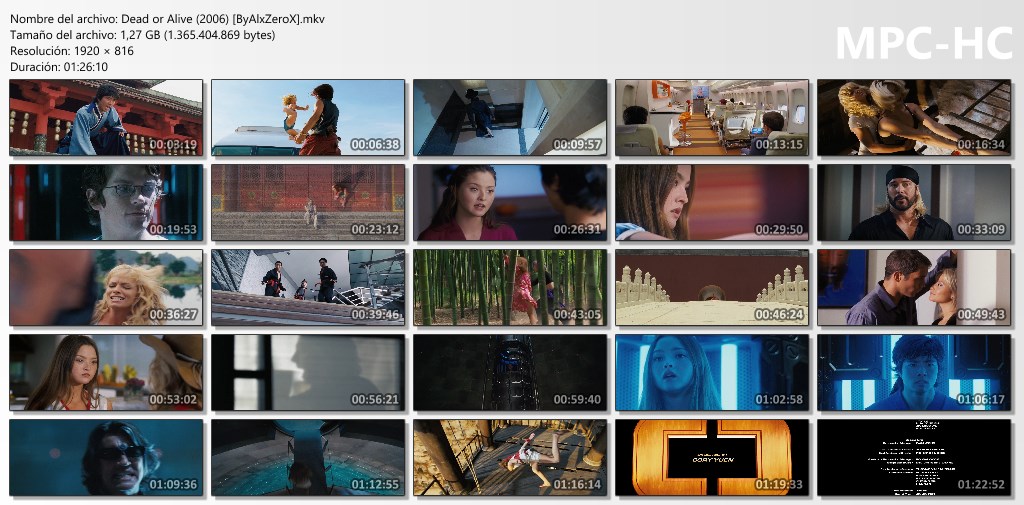Select the thumbnail stamped 00:26:31

(x=509, y=203)
